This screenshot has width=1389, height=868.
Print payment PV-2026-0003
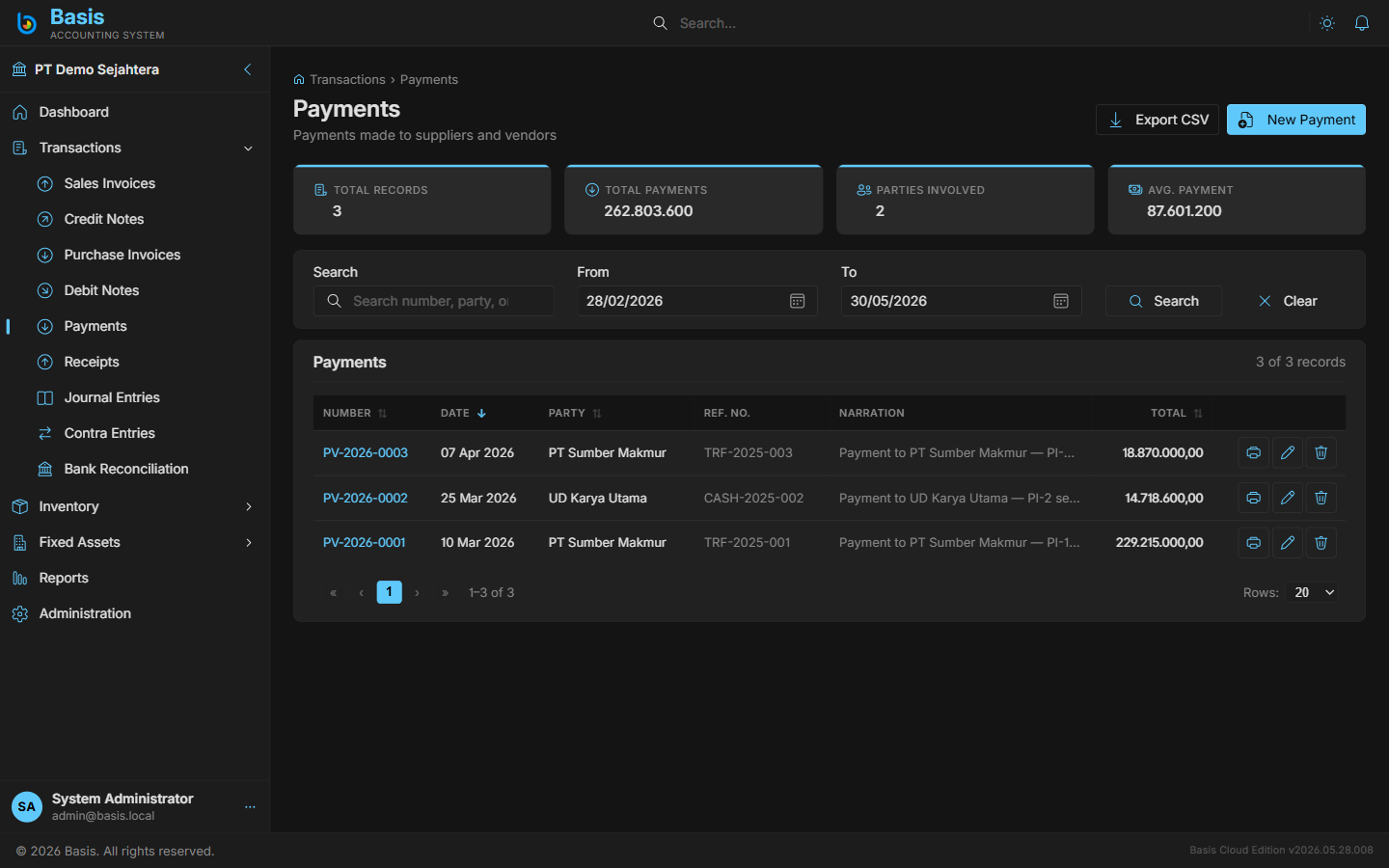pos(1253,452)
